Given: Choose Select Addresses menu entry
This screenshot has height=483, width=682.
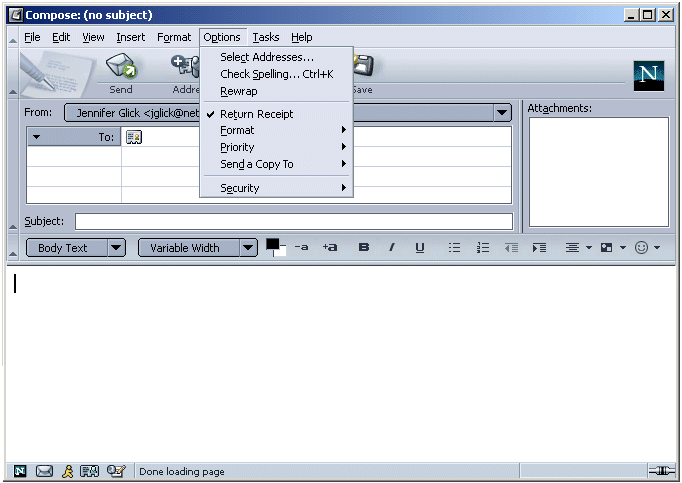Looking at the screenshot, I should pyautogui.click(x=267, y=57).
